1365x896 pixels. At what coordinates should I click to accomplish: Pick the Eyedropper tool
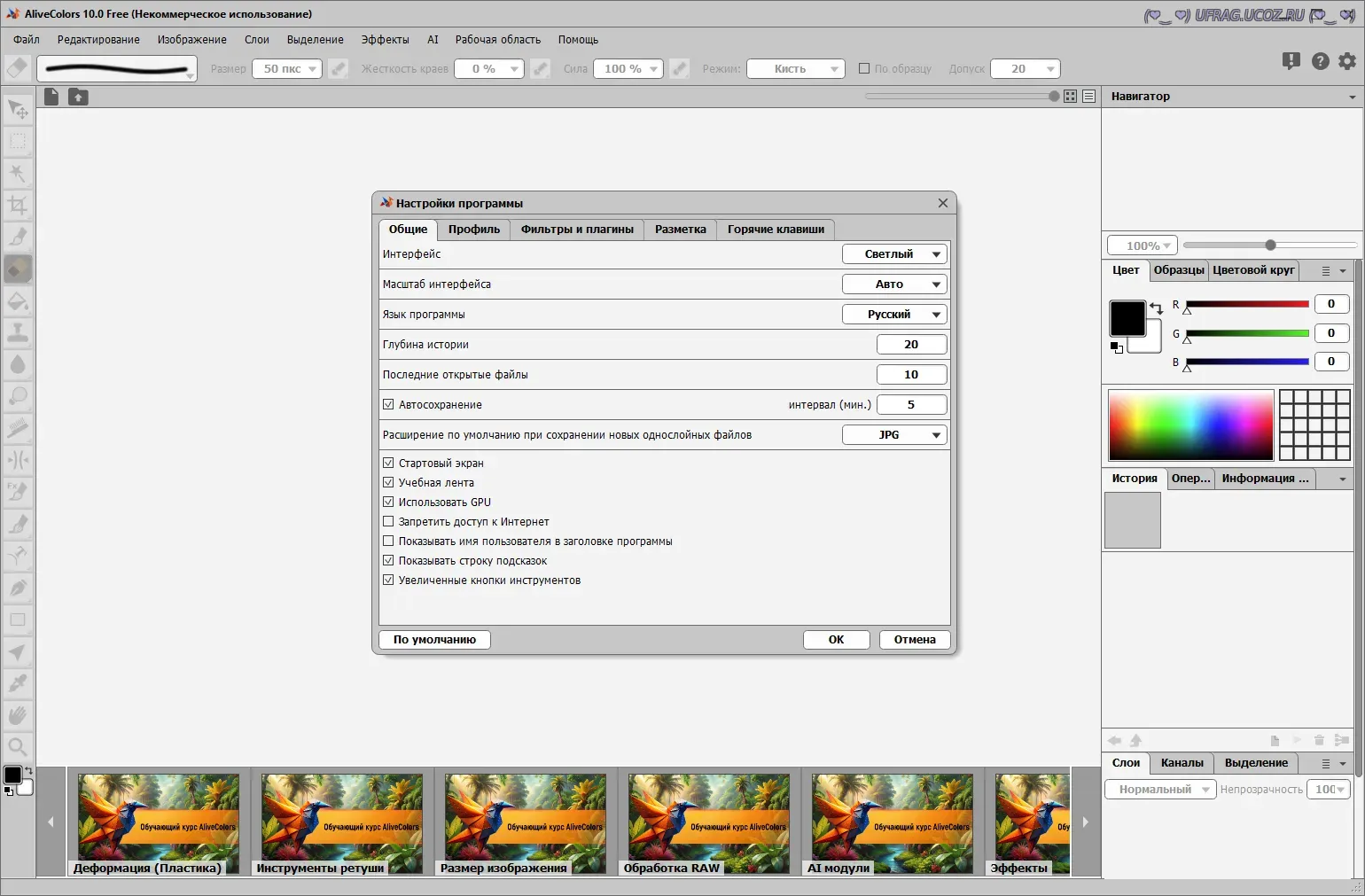(18, 683)
